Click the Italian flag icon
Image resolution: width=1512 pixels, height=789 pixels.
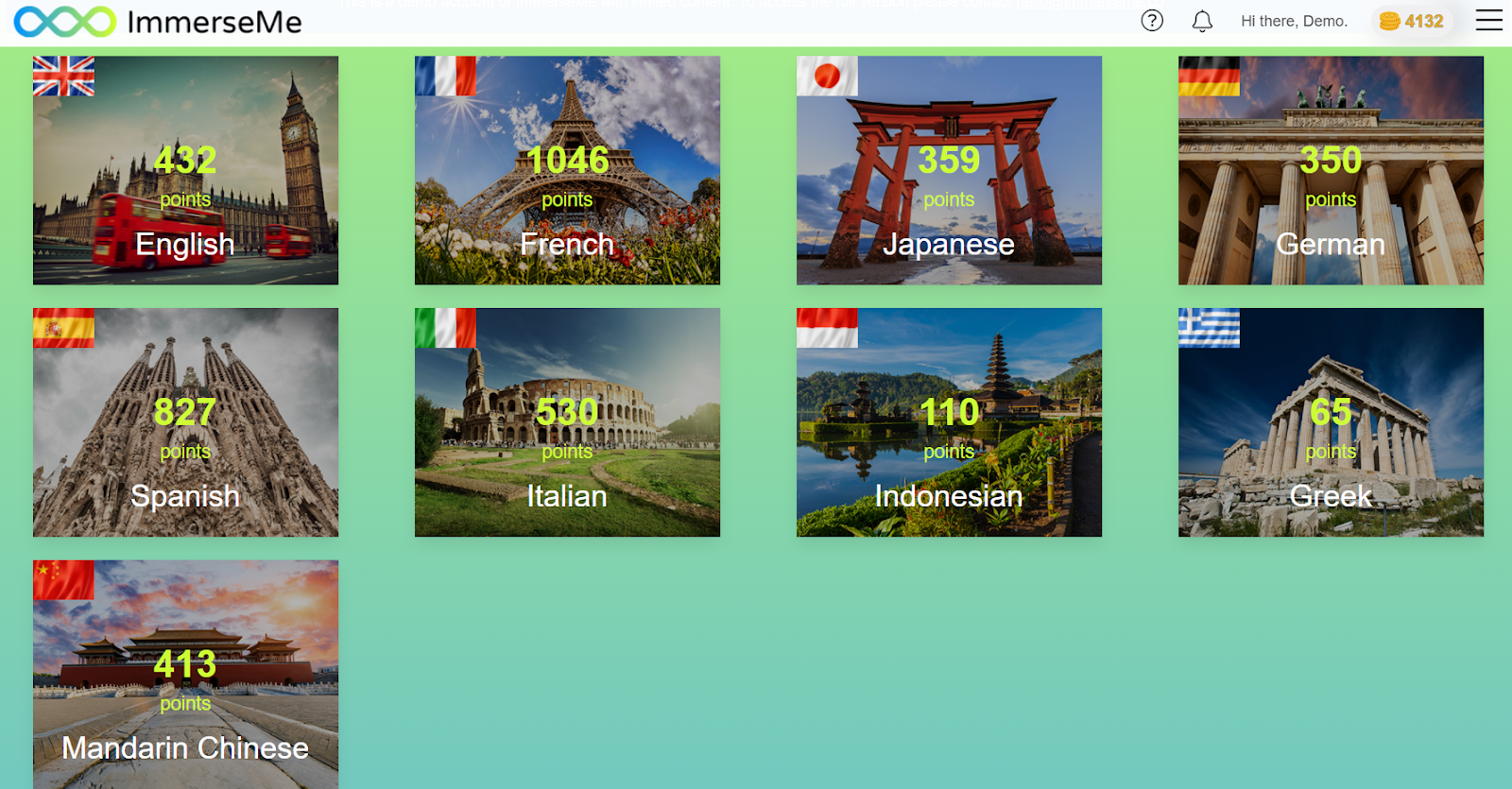pyautogui.click(x=445, y=328)
